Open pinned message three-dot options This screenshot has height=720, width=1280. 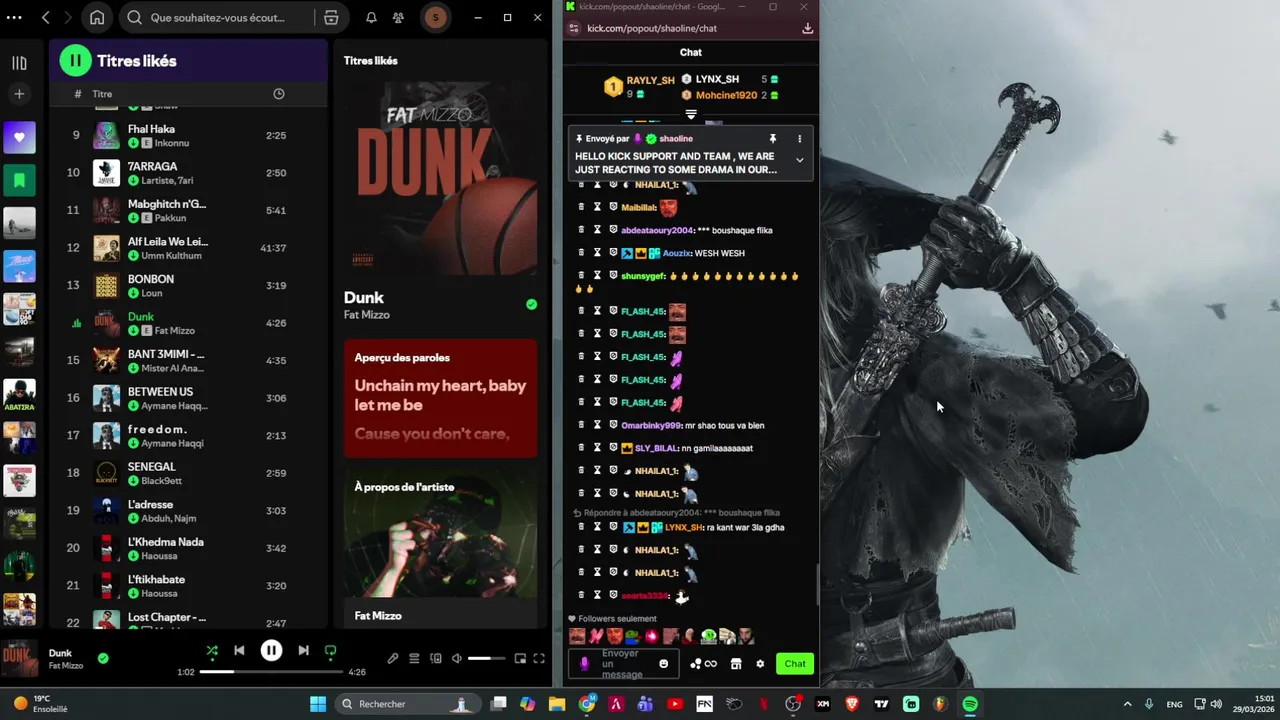click(799, 139)
